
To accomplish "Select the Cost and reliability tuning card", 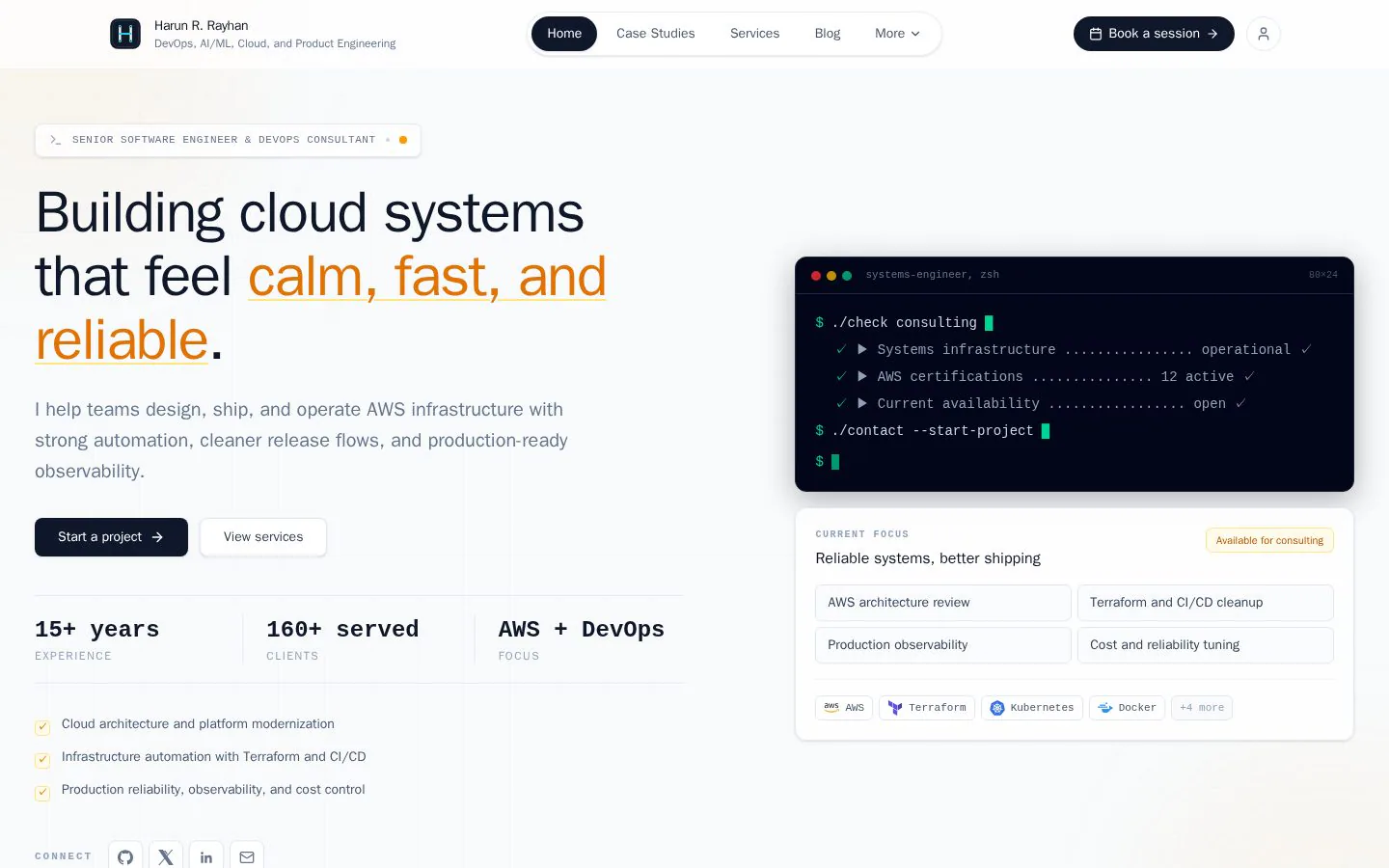I will [x=1206, y=645].
